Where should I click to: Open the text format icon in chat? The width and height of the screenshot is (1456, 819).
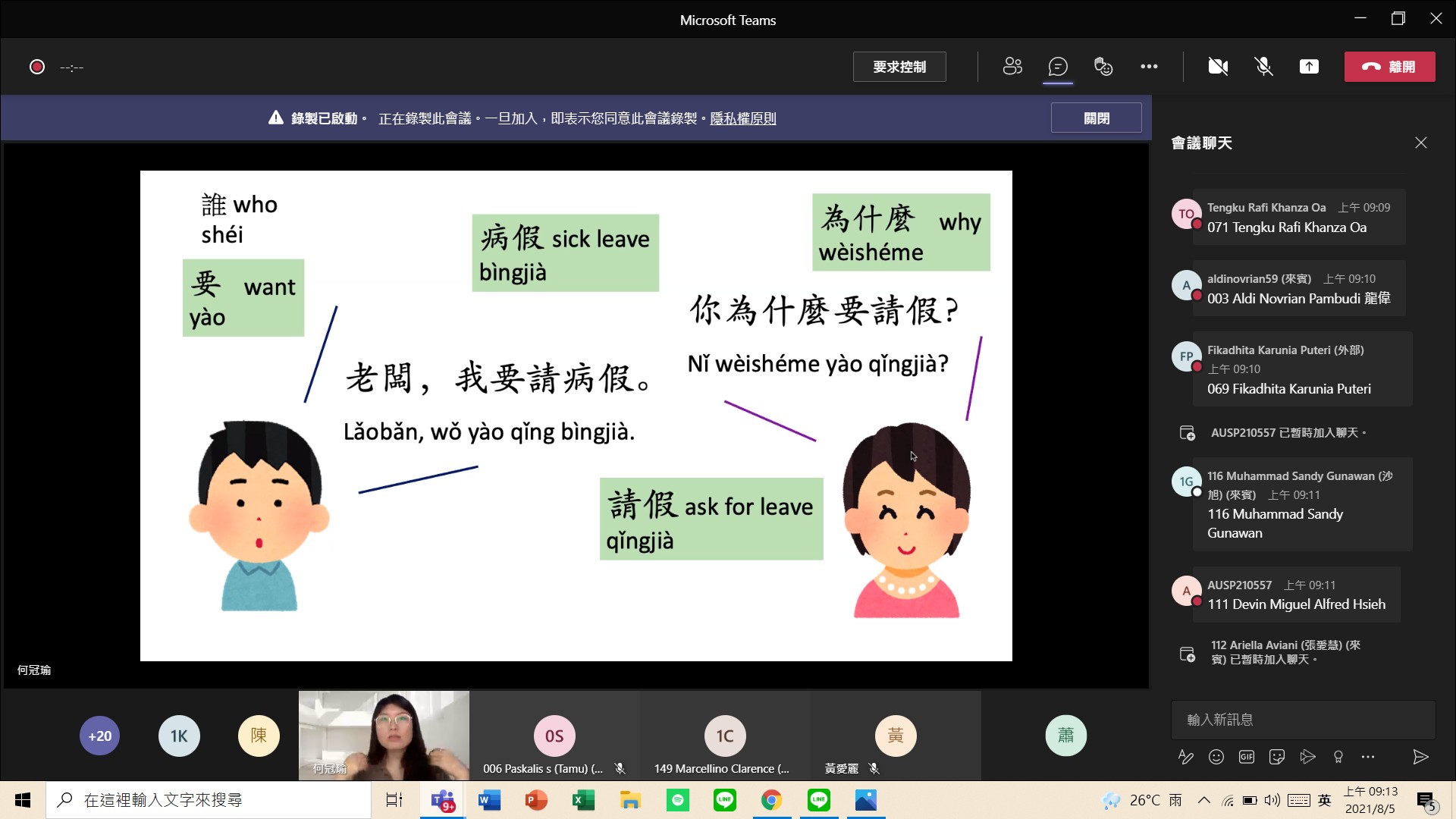click(1185, 757)
